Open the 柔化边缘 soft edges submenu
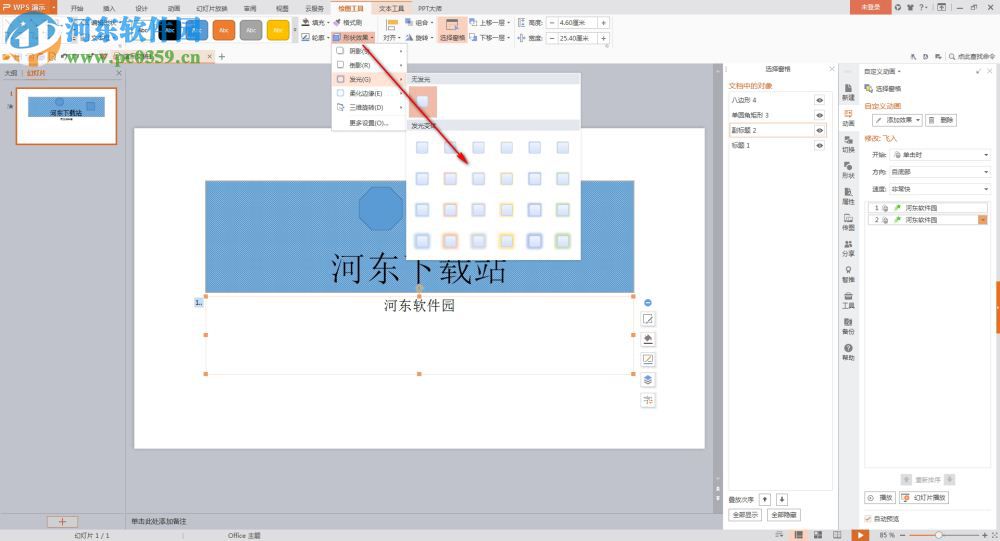1000x541 pixels. (x=369, y=93)
